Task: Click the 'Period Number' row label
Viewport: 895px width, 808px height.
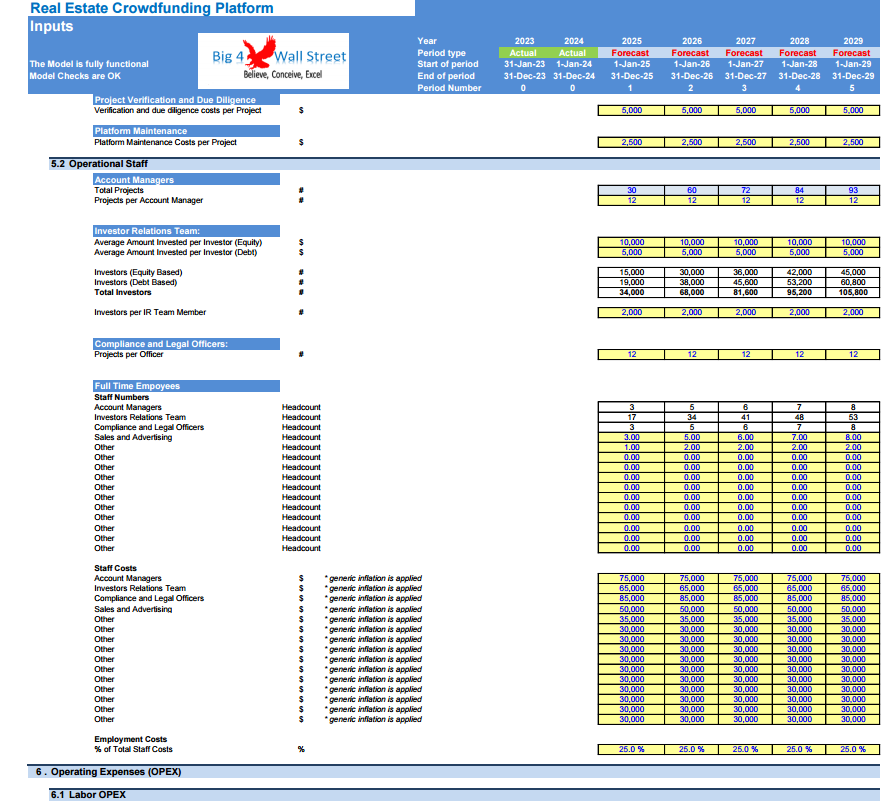Action: (449, 88)
